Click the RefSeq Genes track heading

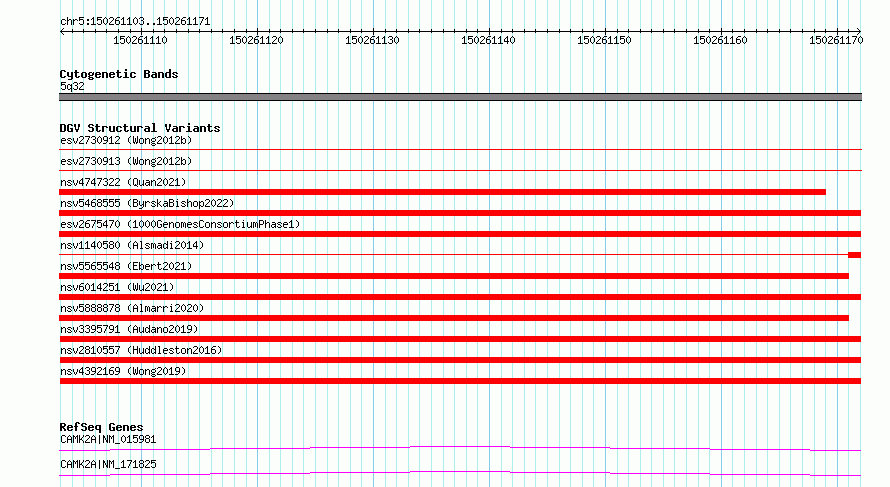click(x=101, y=427)
